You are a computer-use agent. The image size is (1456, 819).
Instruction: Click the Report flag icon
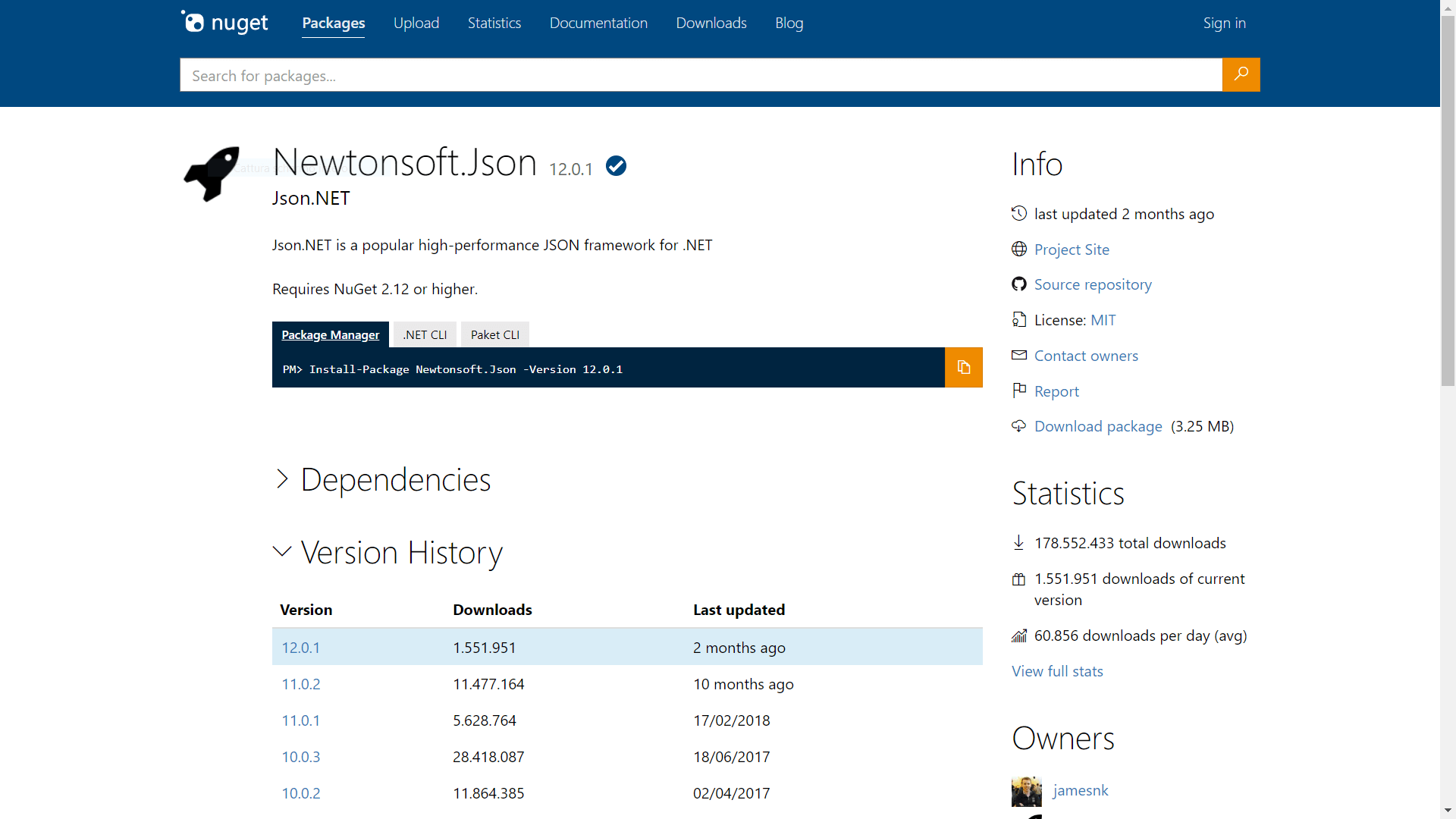(x=1019, y=391)
